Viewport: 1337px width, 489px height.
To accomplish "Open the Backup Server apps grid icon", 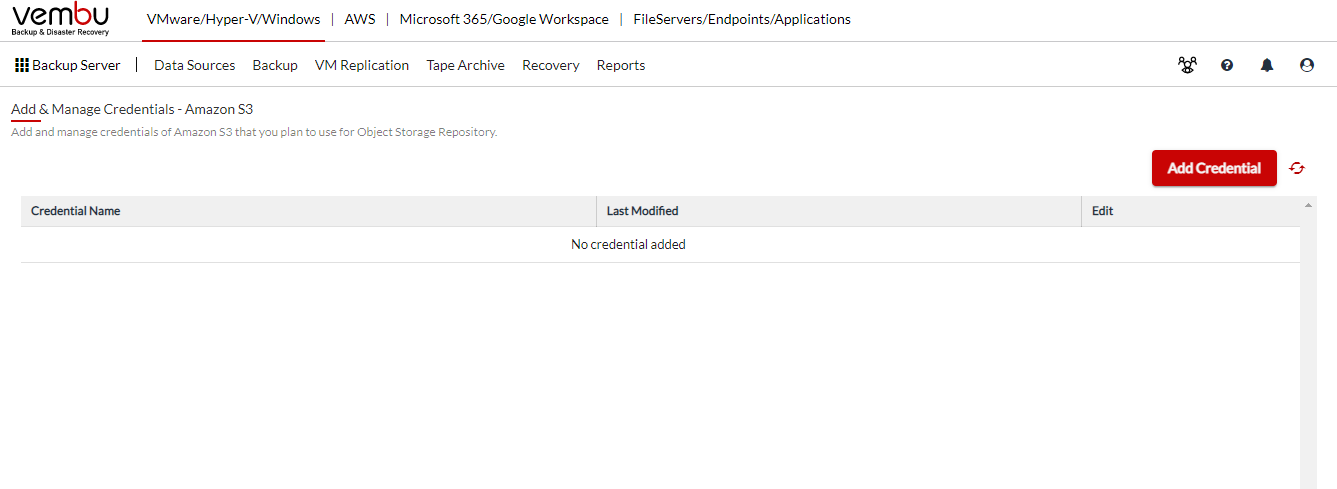I will pyautogui.click(x=22, y=65).
